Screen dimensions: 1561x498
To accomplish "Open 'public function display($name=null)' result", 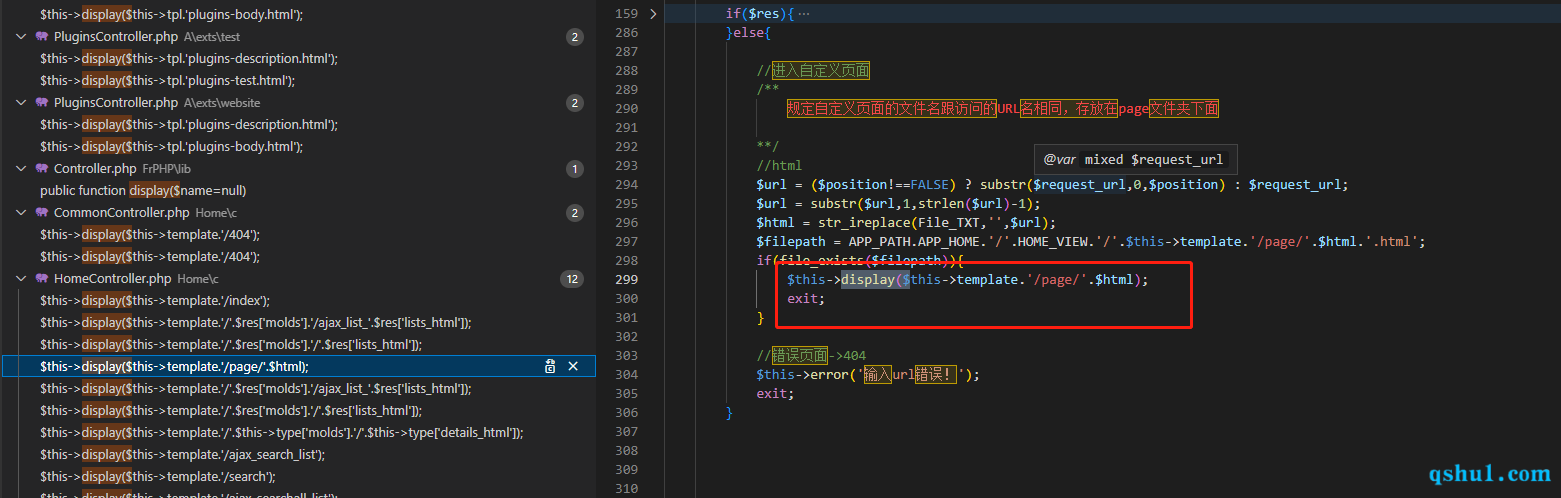I will pos(143,191).
